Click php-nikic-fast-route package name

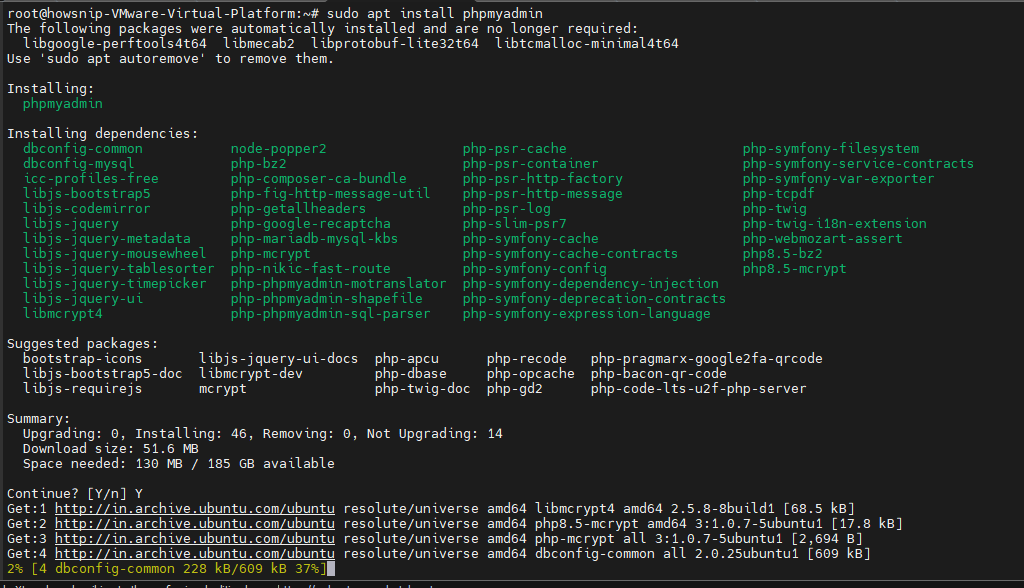point(311,269)
